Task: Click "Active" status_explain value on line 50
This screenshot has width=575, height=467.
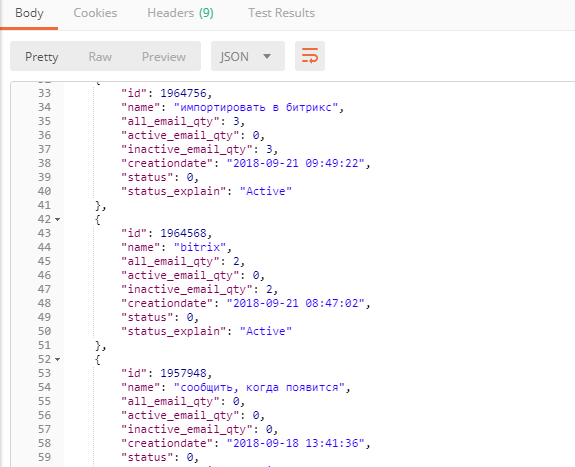Action: click(x=266, y=331)
